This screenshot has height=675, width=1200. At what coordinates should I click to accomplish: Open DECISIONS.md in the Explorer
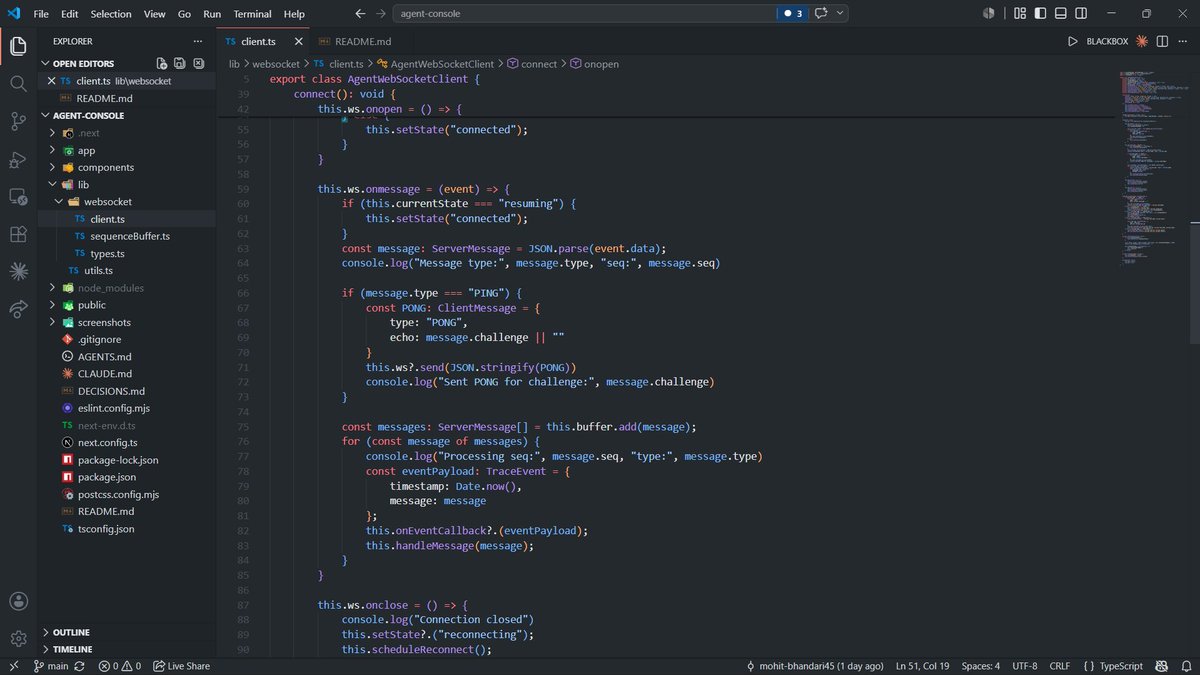pyautogui.click(x=111, y=391)
